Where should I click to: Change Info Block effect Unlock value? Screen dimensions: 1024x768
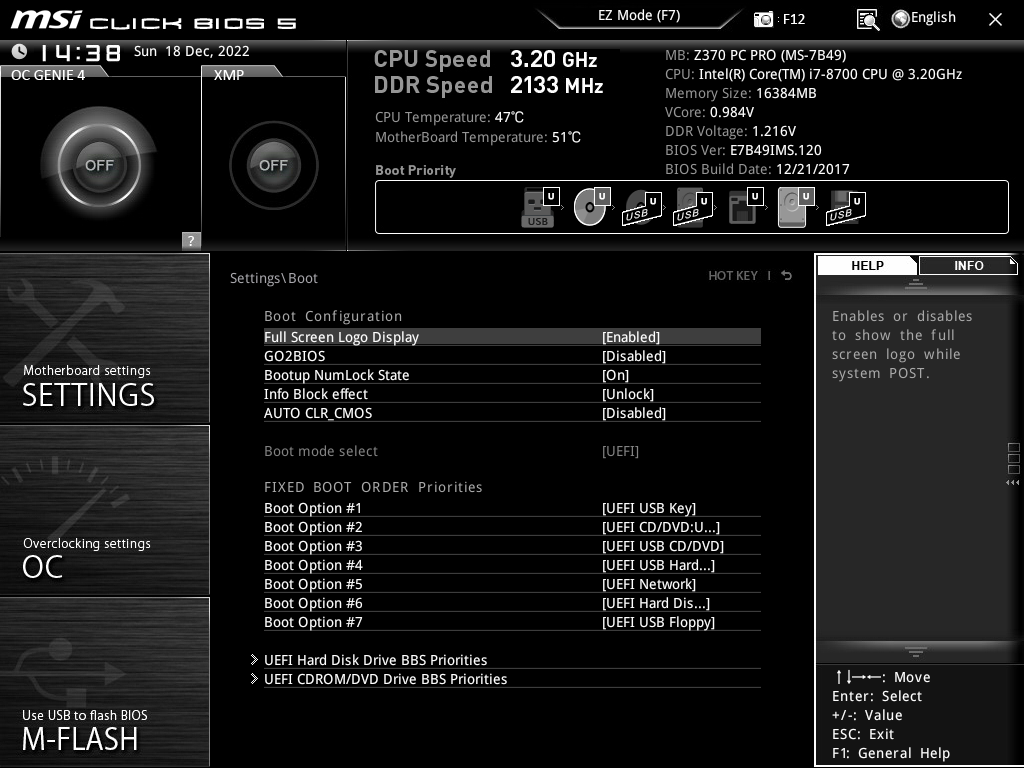click(628, 394)
